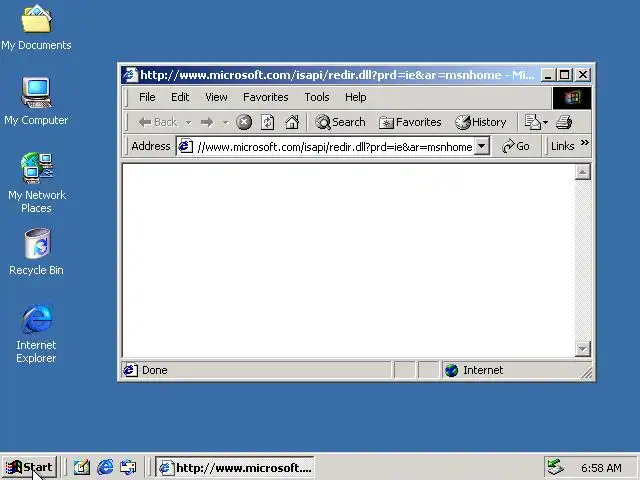Click the Back arrow in Internet Explorer toolbar

[157, 122]
